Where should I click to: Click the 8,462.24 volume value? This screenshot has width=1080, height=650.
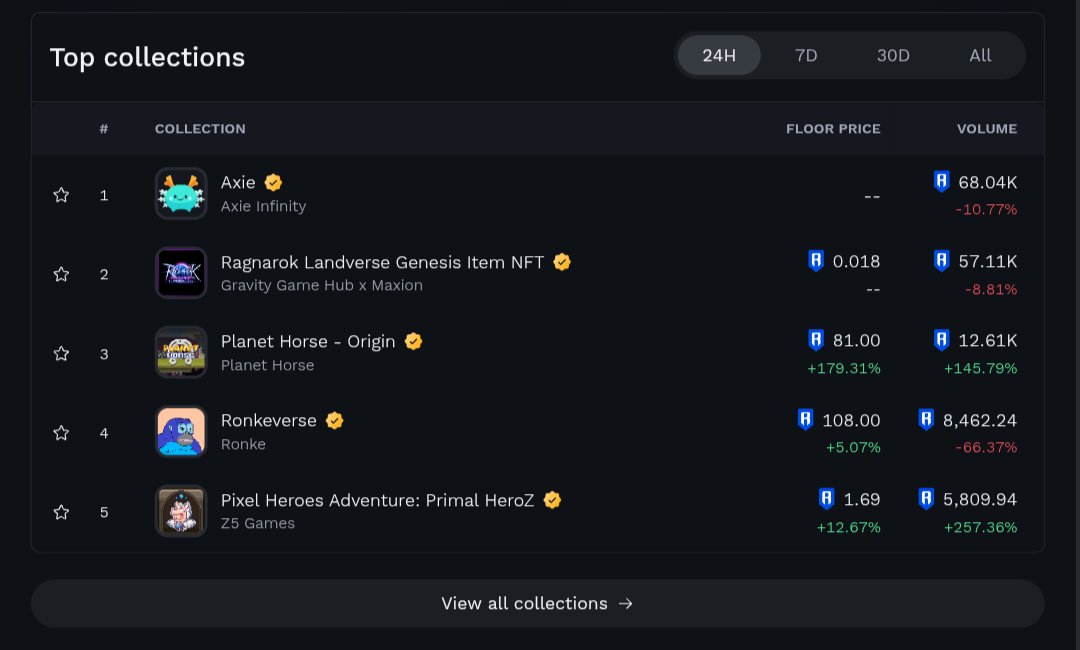coord(980,420)
